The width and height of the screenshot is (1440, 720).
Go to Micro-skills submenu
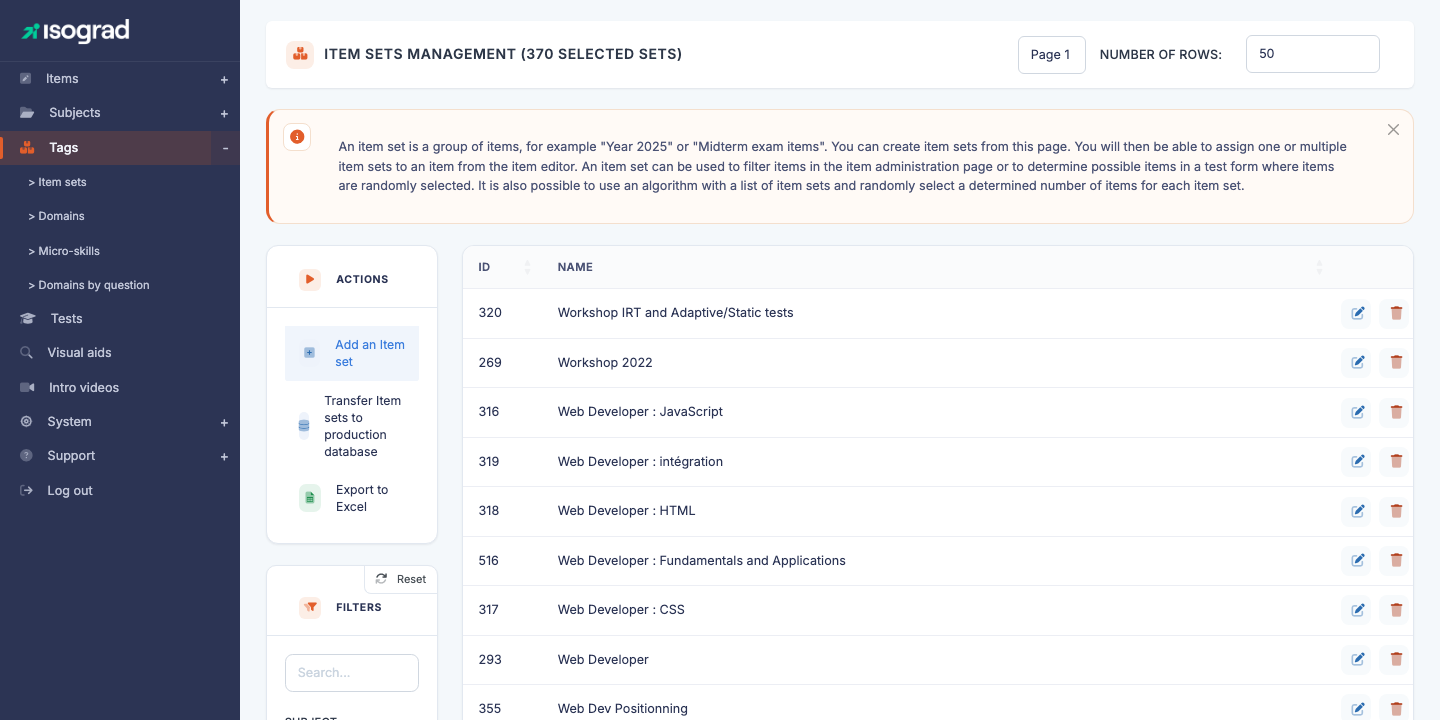(x=64, y=251)
